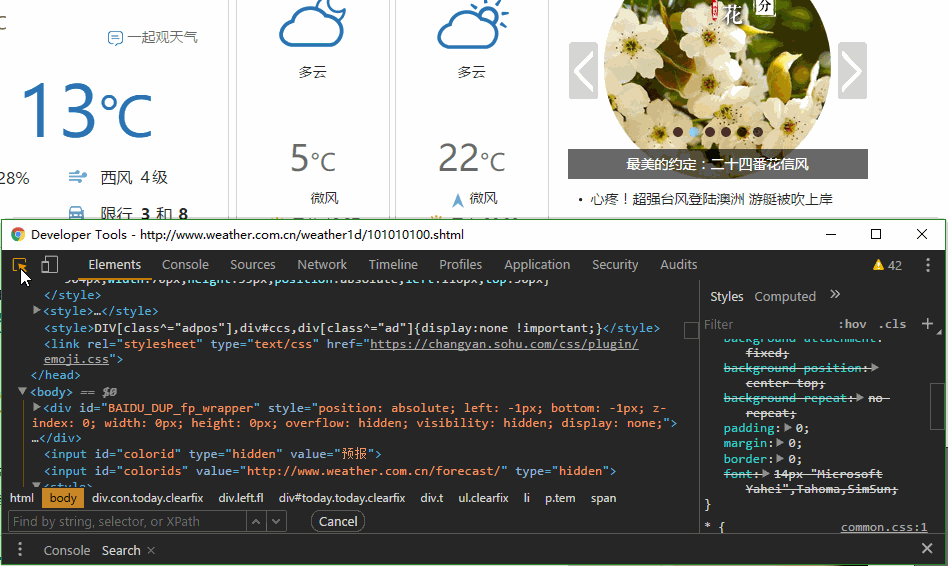Open the Network tab
Screen dimensions: 948x566
(322, 265)
